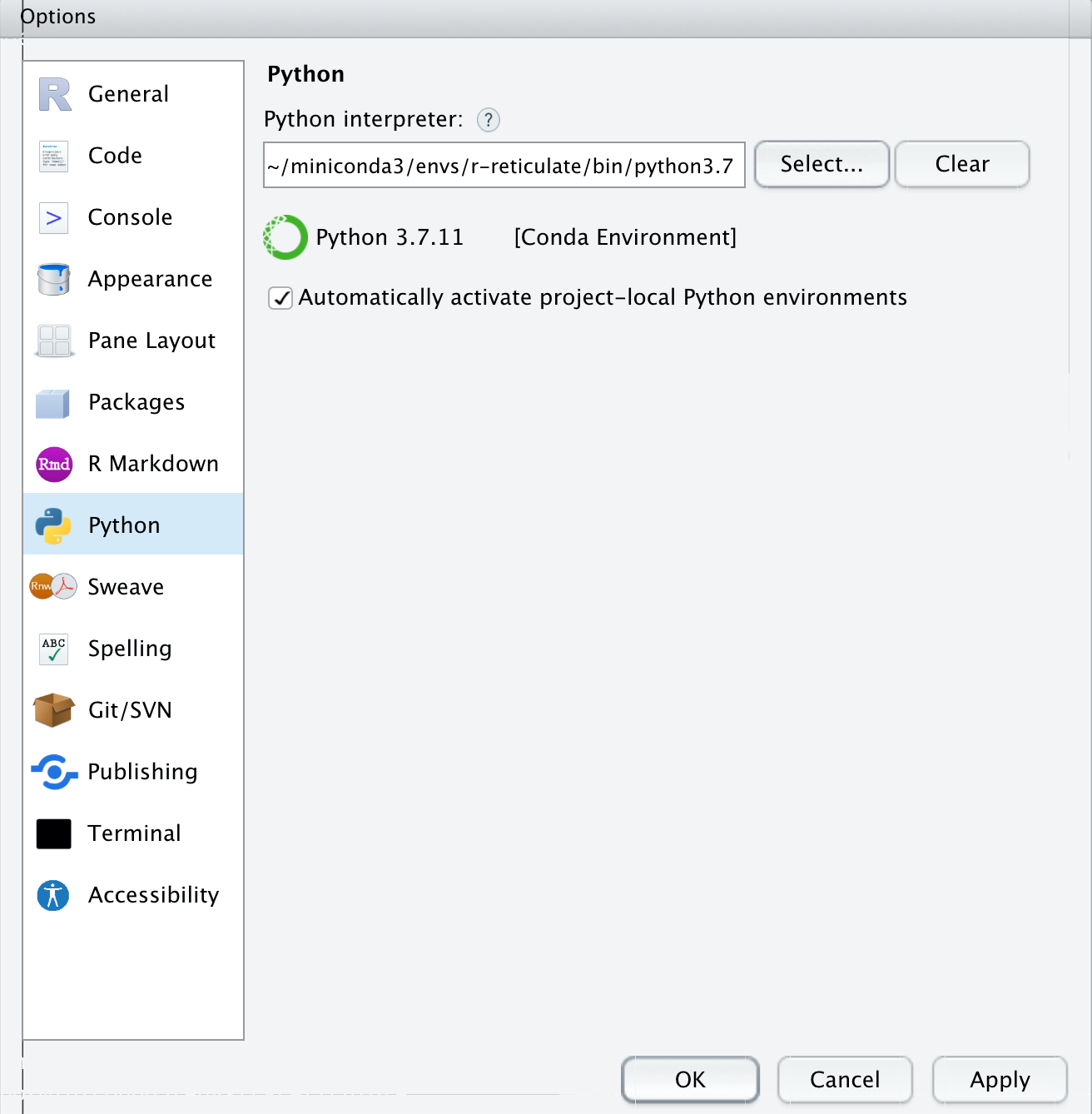This screenshot has height=1114, width=1092.
Task: Click the green Conda environment ring icon
Action: pyautogui.click(x=285, y=237)
